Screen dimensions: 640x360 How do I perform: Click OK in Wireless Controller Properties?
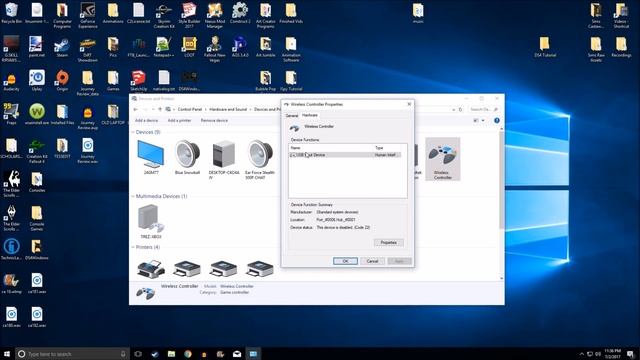coord(345,261)
